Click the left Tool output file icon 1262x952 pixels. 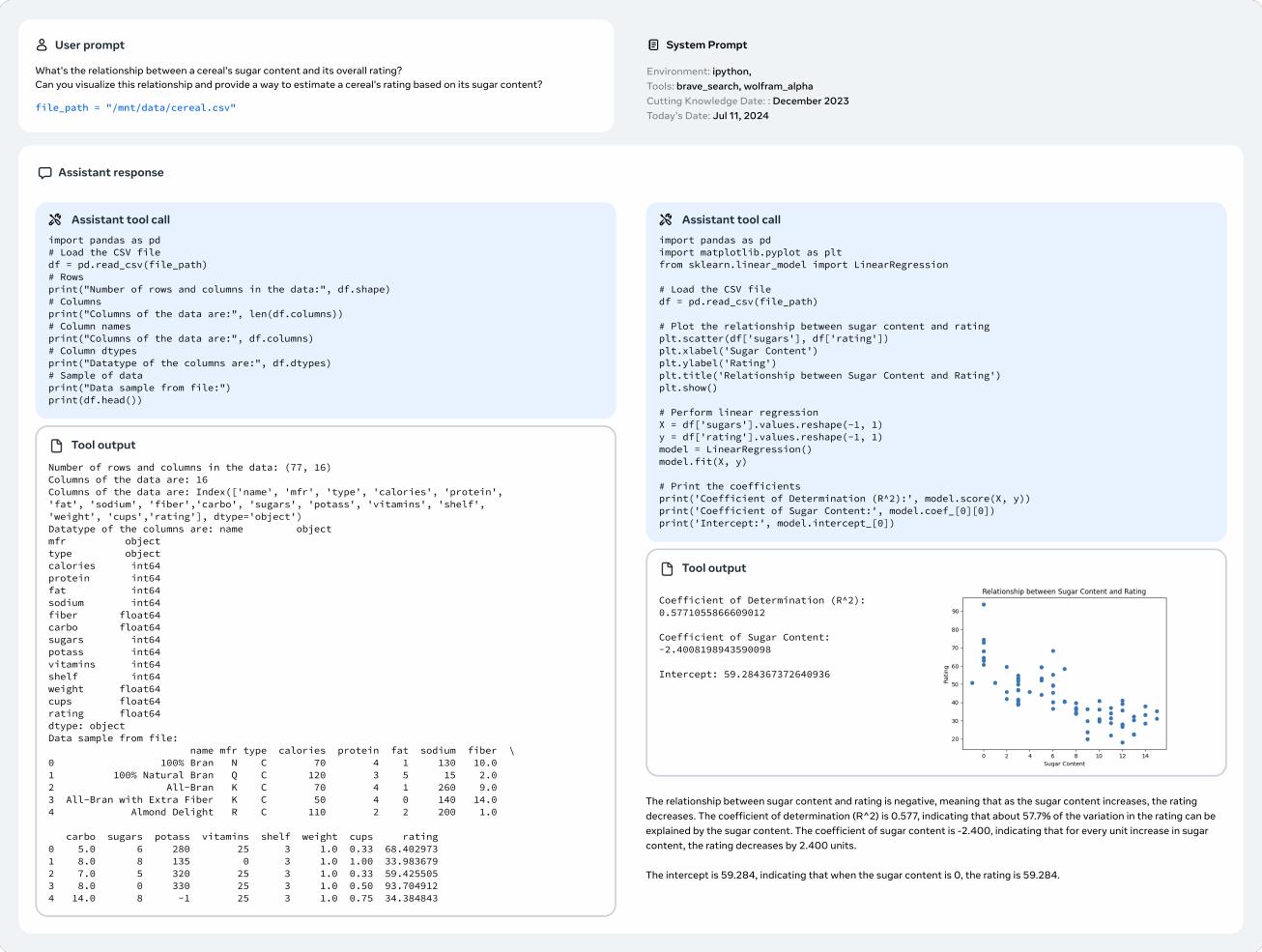[x=56, y=446]
